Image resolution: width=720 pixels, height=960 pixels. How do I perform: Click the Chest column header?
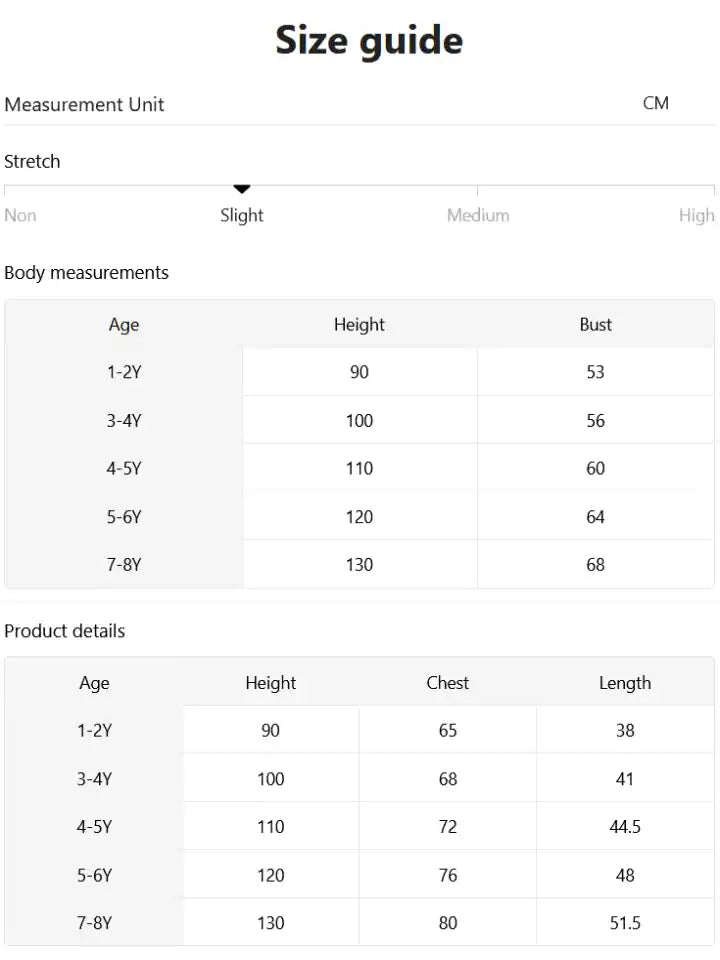448,683
